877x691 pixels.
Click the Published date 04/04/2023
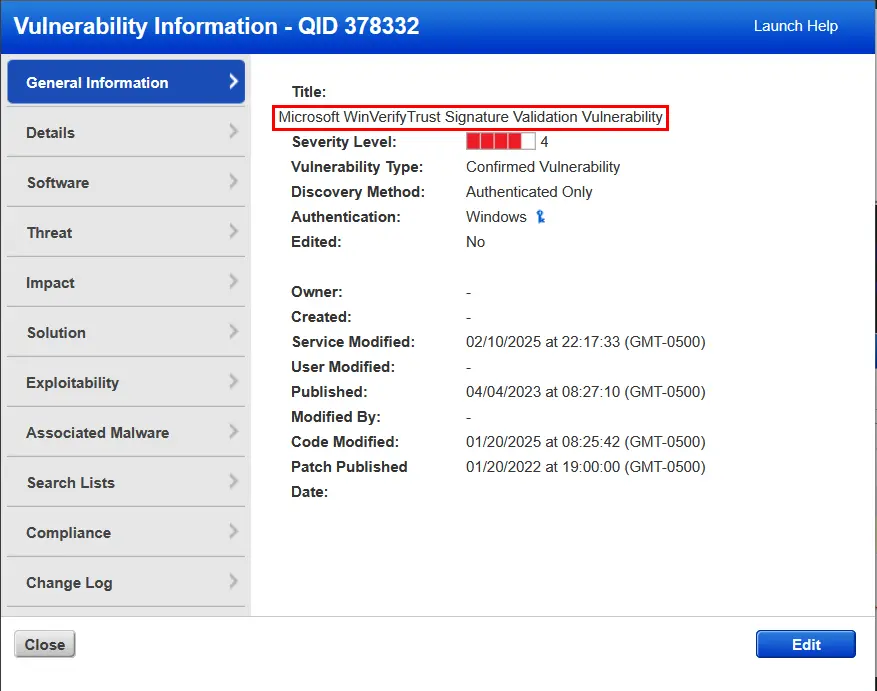pos(586,392)
